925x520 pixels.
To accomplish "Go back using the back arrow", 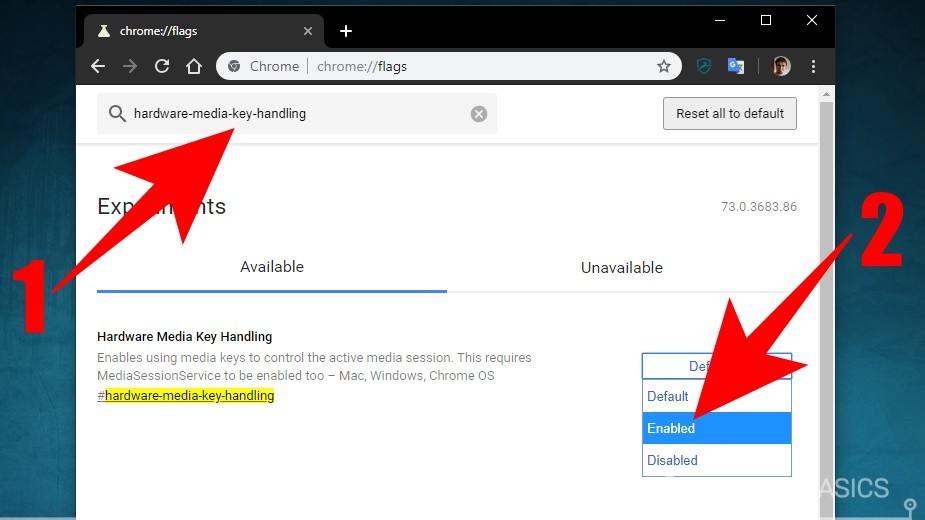I will (x=98, y=66).
